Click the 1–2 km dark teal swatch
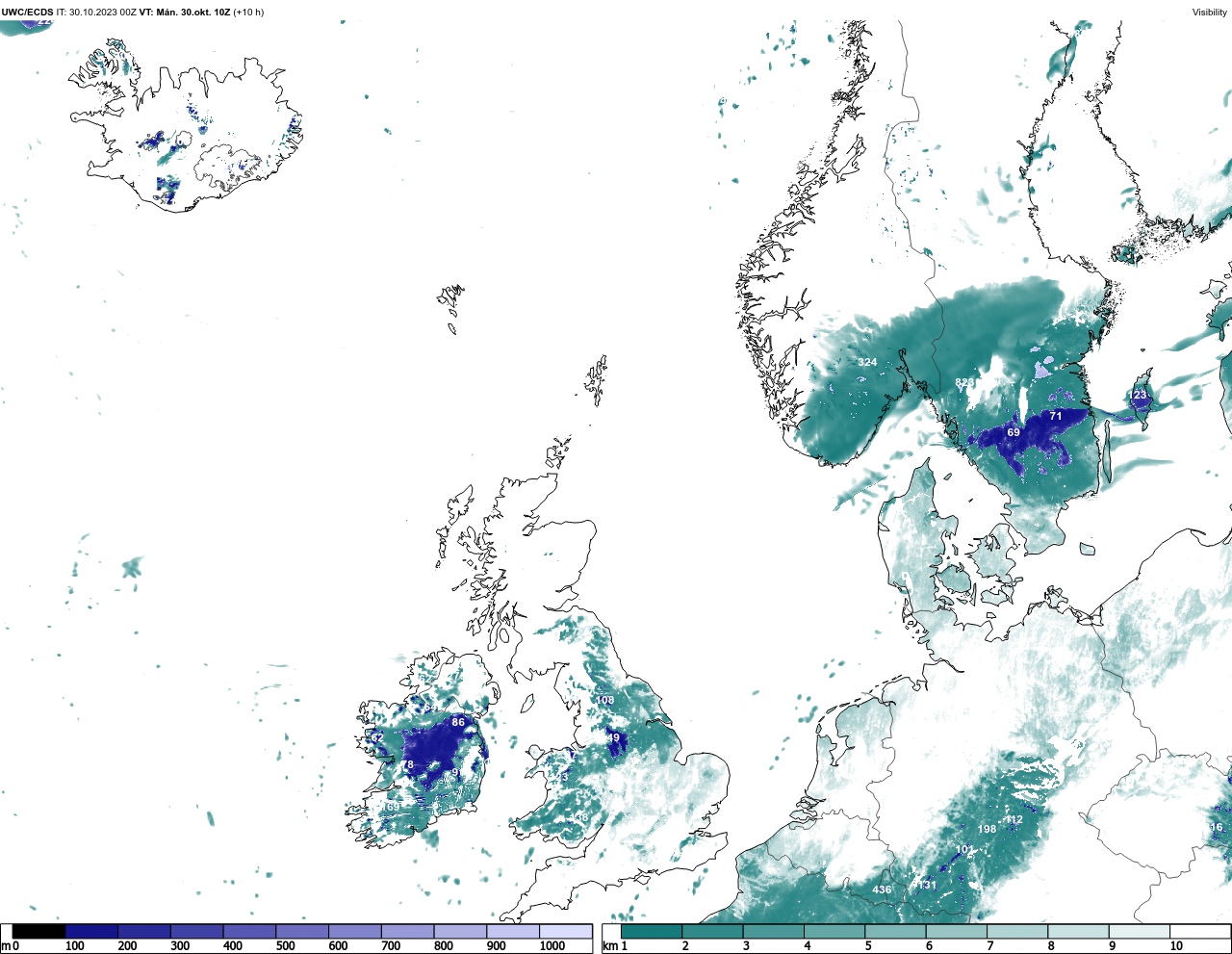The image size is (1232, 954). [652, 931]
